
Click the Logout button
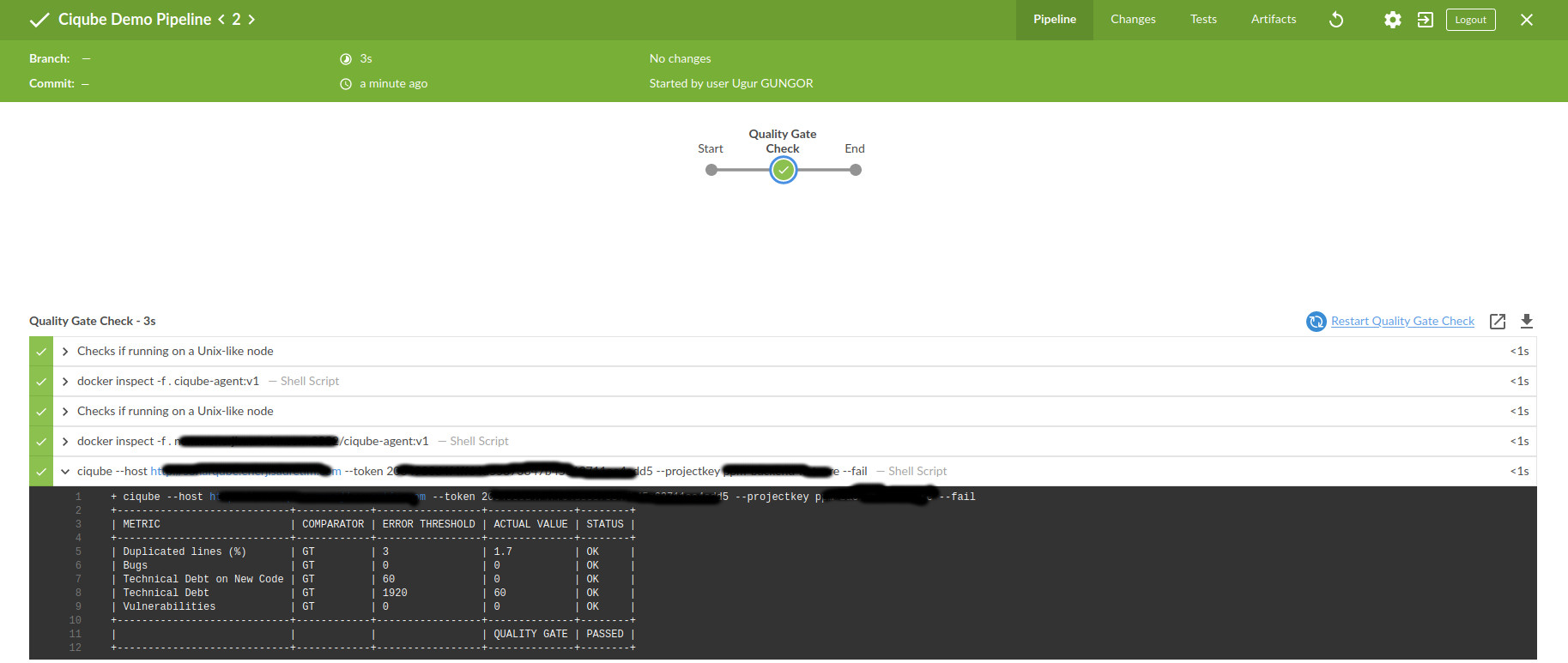click(1470, 20)
